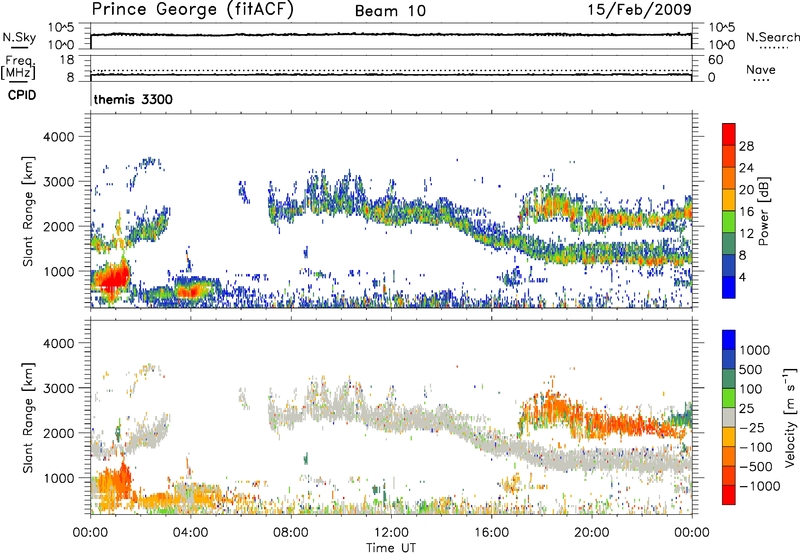Image resolution: width=800 pixels, height=554 pixels.
Task: Click the 'Freq. [MHz]' axis label
Action: pos(18,67)
